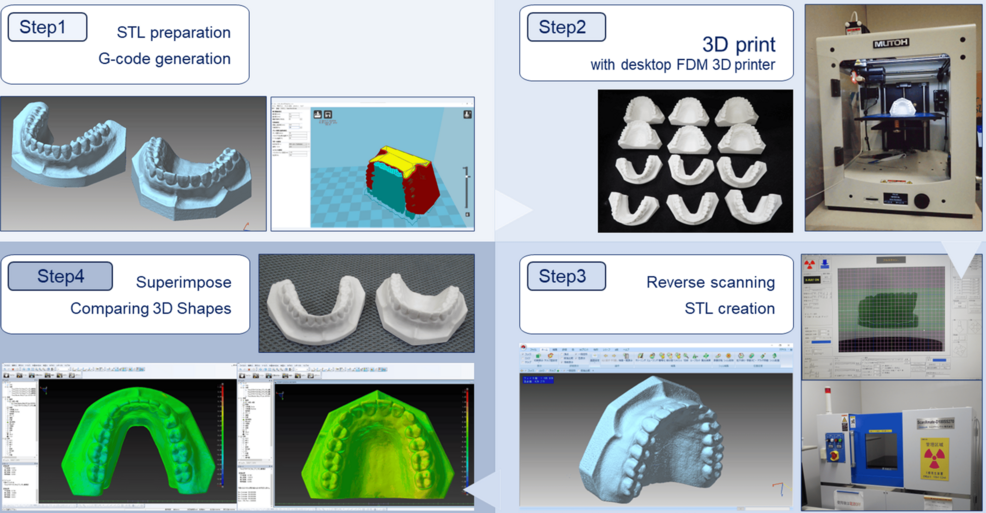Click the blue download arrow icon in scanner software

click(x=826, y=265)
